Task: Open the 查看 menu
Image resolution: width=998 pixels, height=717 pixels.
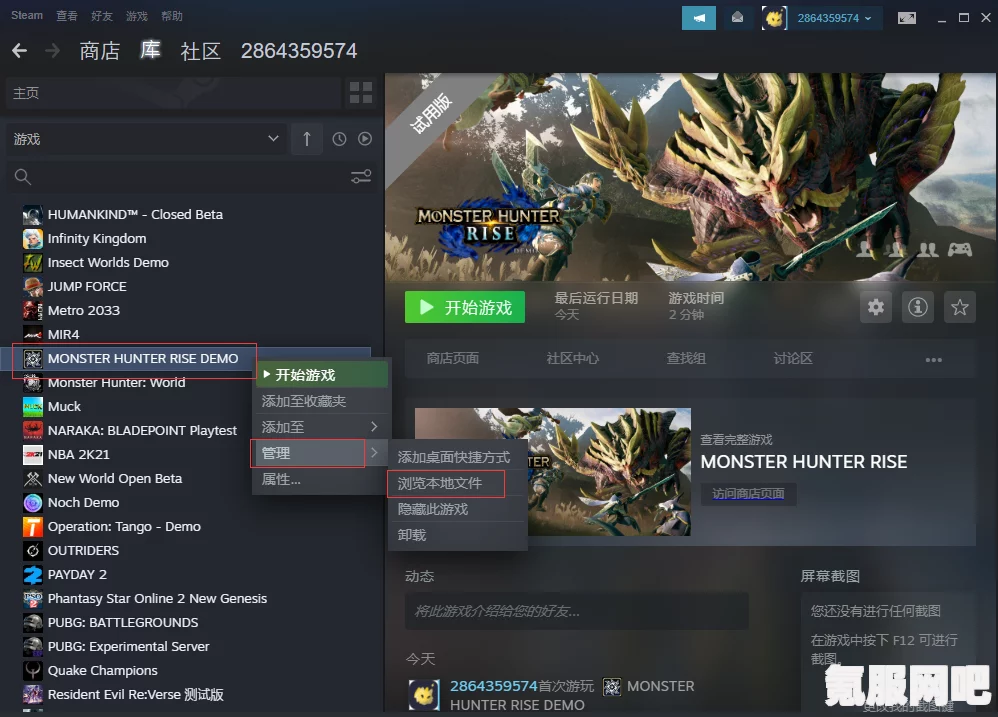Action: [67, 16]
